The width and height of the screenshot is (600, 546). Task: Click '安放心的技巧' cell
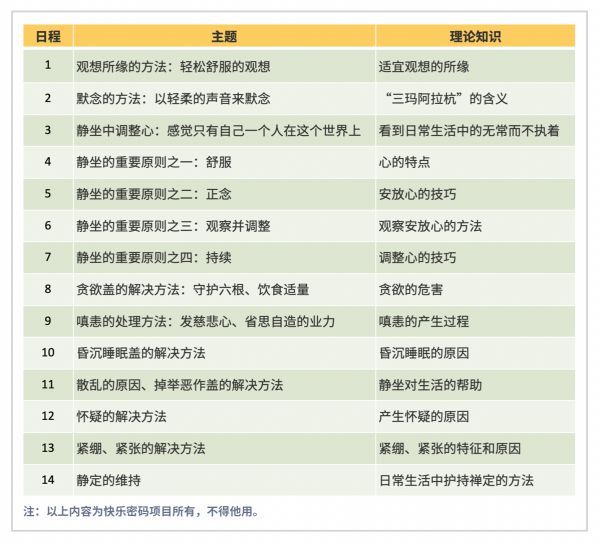pos(475,194)
